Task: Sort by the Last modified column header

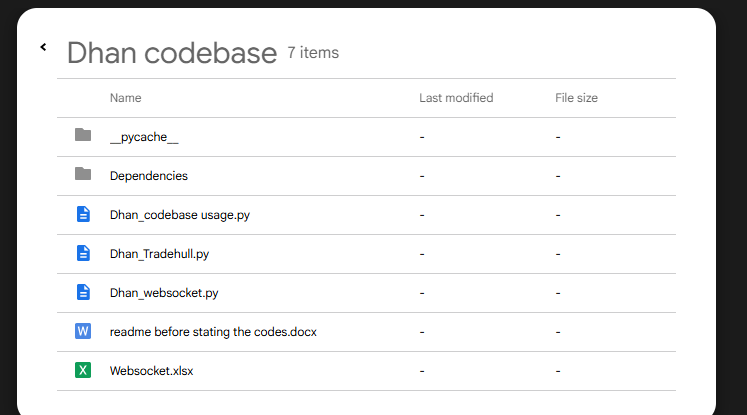Action: click(x=456, y=98)
